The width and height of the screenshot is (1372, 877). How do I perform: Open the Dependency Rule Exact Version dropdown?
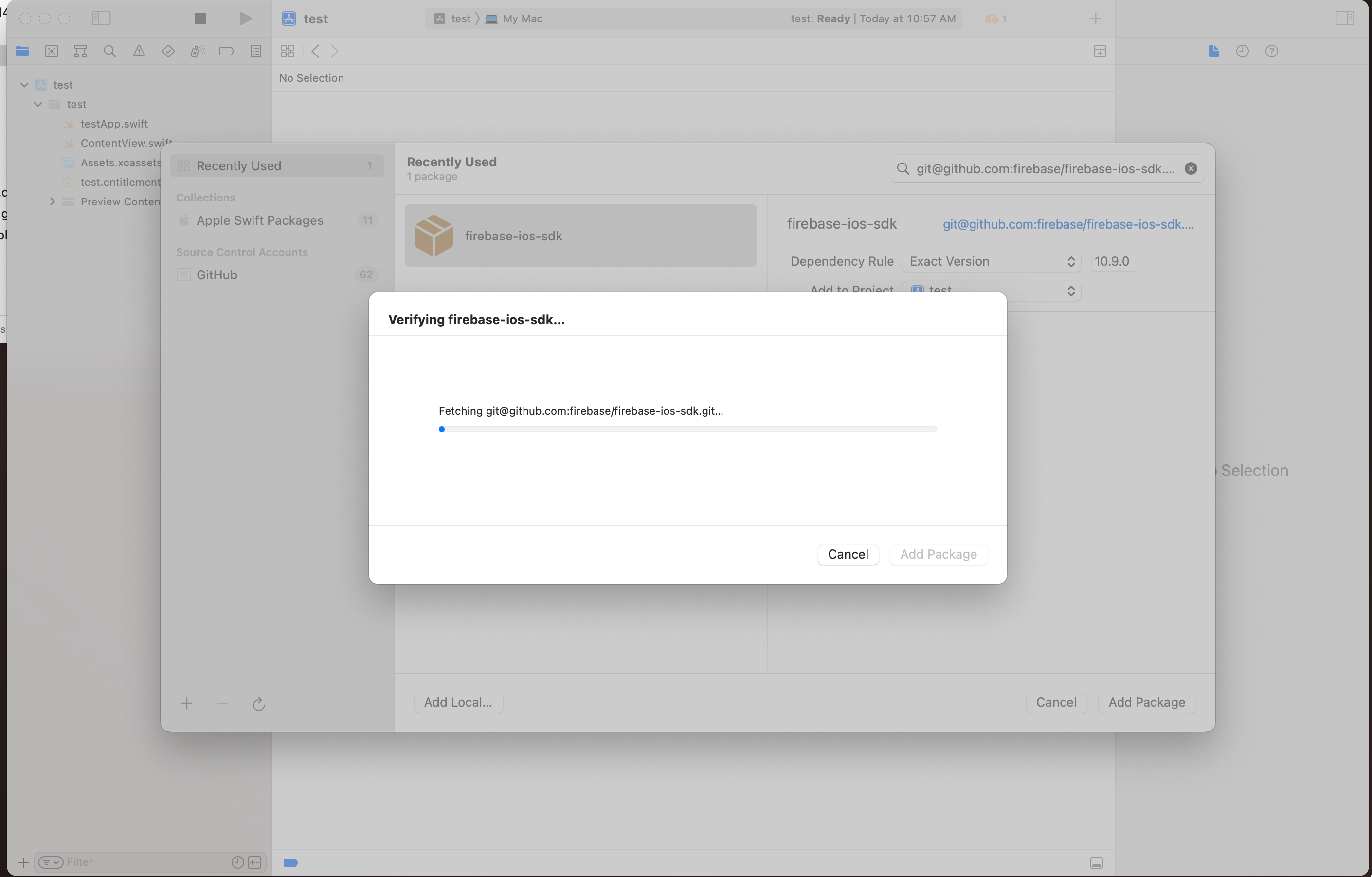pos(992,261)
